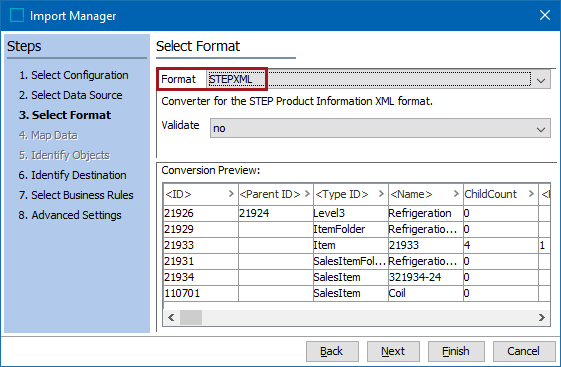
Task: Click the <Type ID> column arrow icon
Action: point(381,194)
